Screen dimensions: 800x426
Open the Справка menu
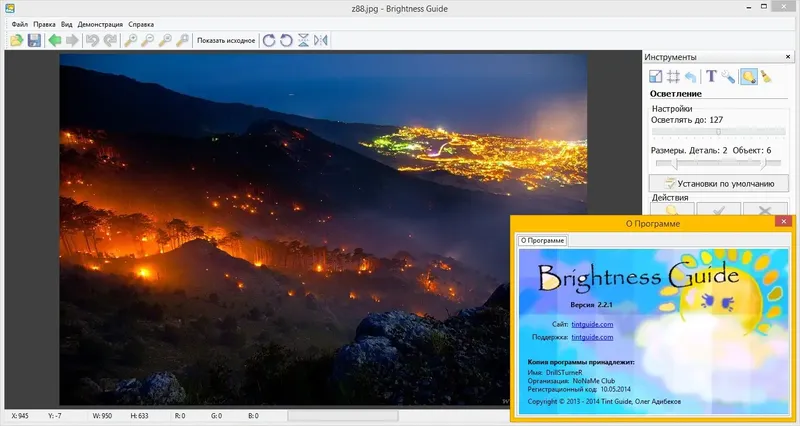coord(141,24)
